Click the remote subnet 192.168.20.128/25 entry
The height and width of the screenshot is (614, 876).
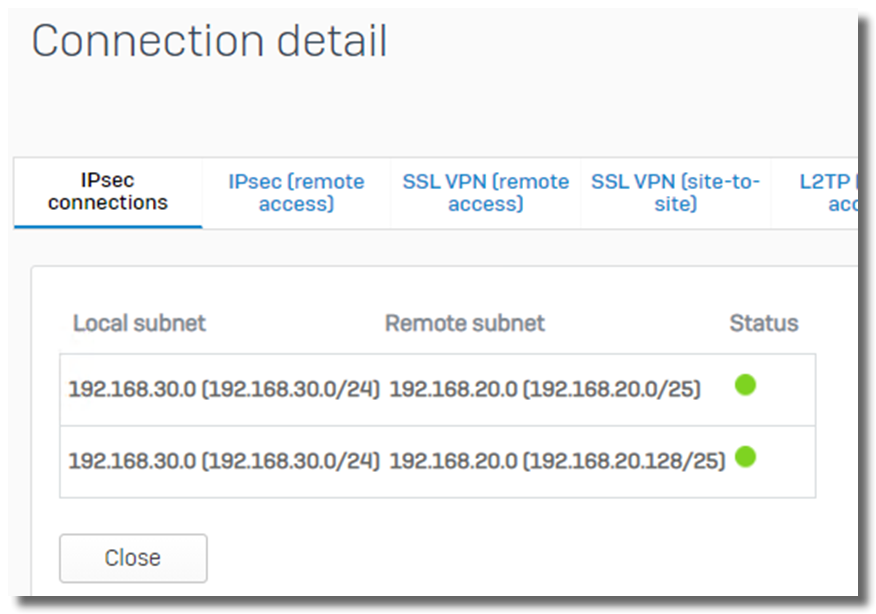[x=557, y=461]
